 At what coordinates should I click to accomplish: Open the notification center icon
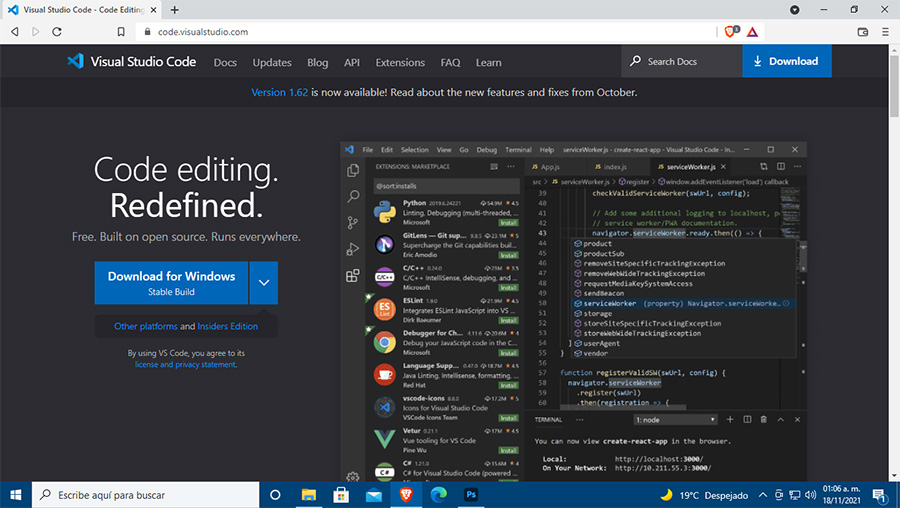[x=880, y=495]
